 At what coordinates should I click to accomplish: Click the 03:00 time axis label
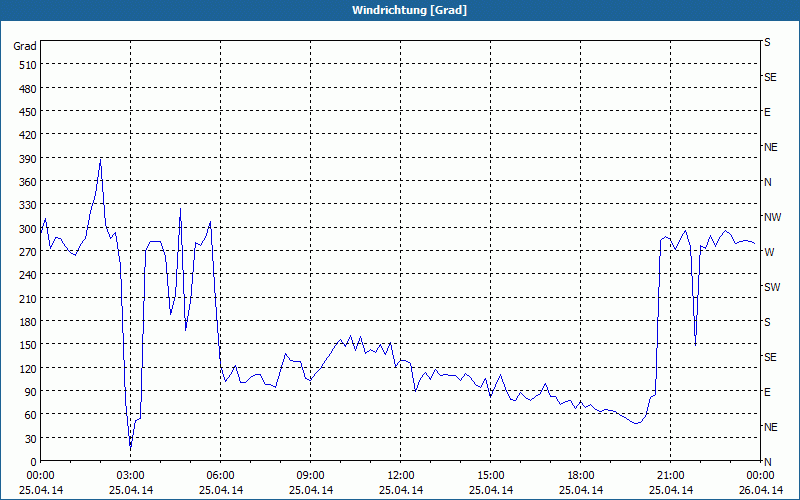(130, 476)
